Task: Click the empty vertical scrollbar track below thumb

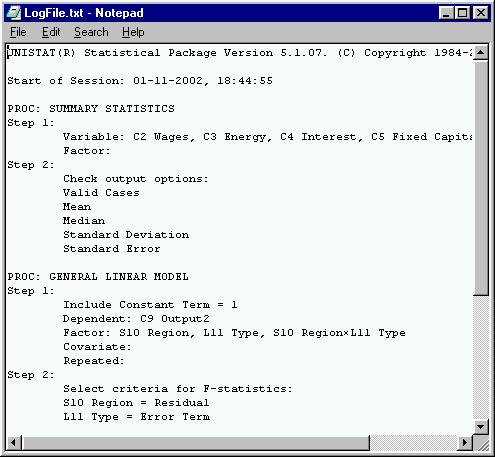Action: 480,357
